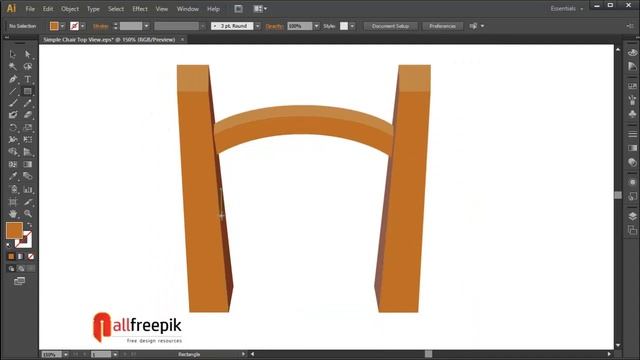Set paint mode to Color

(11, 256)
